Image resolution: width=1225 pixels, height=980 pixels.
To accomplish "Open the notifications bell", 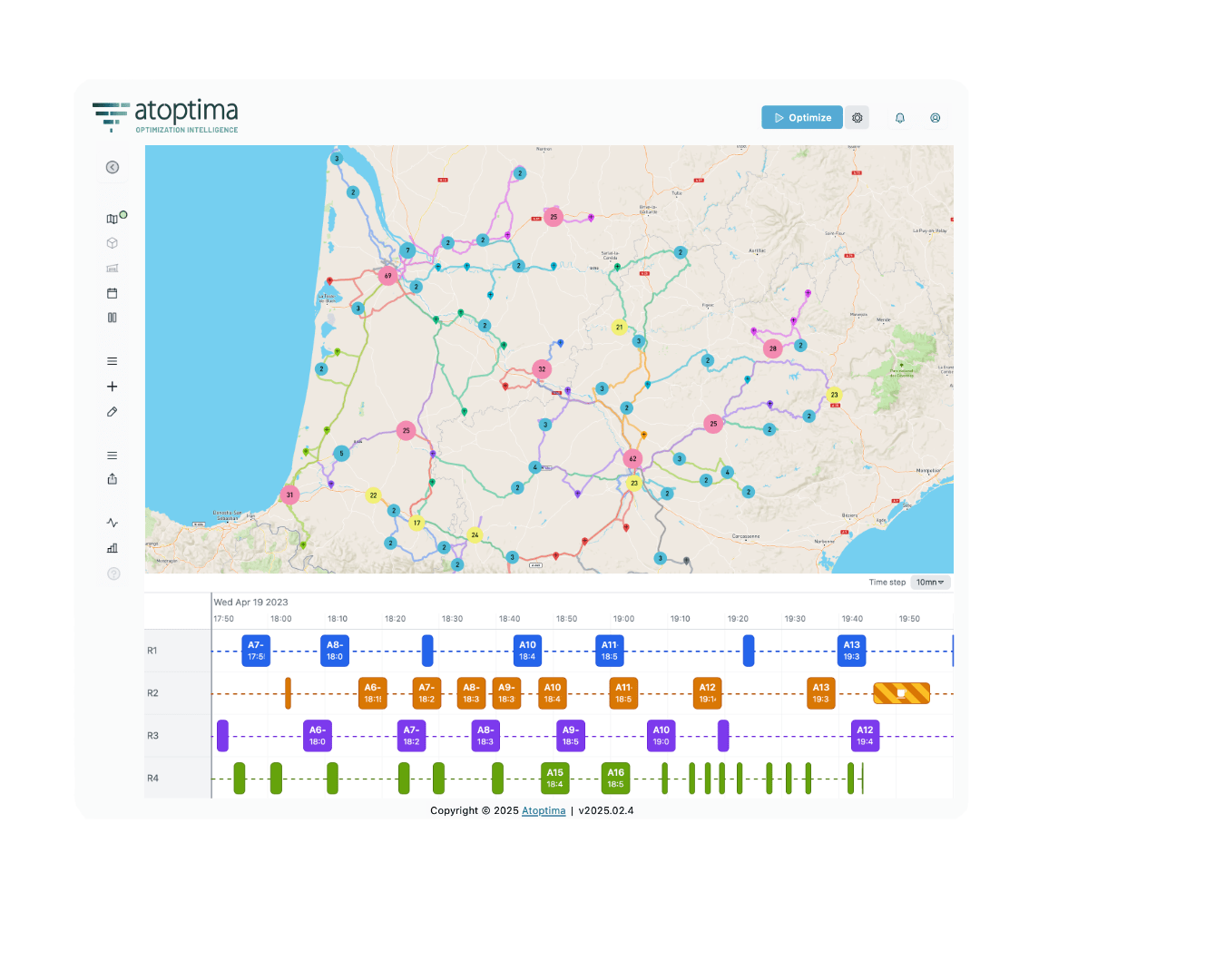I will [900, 118].
